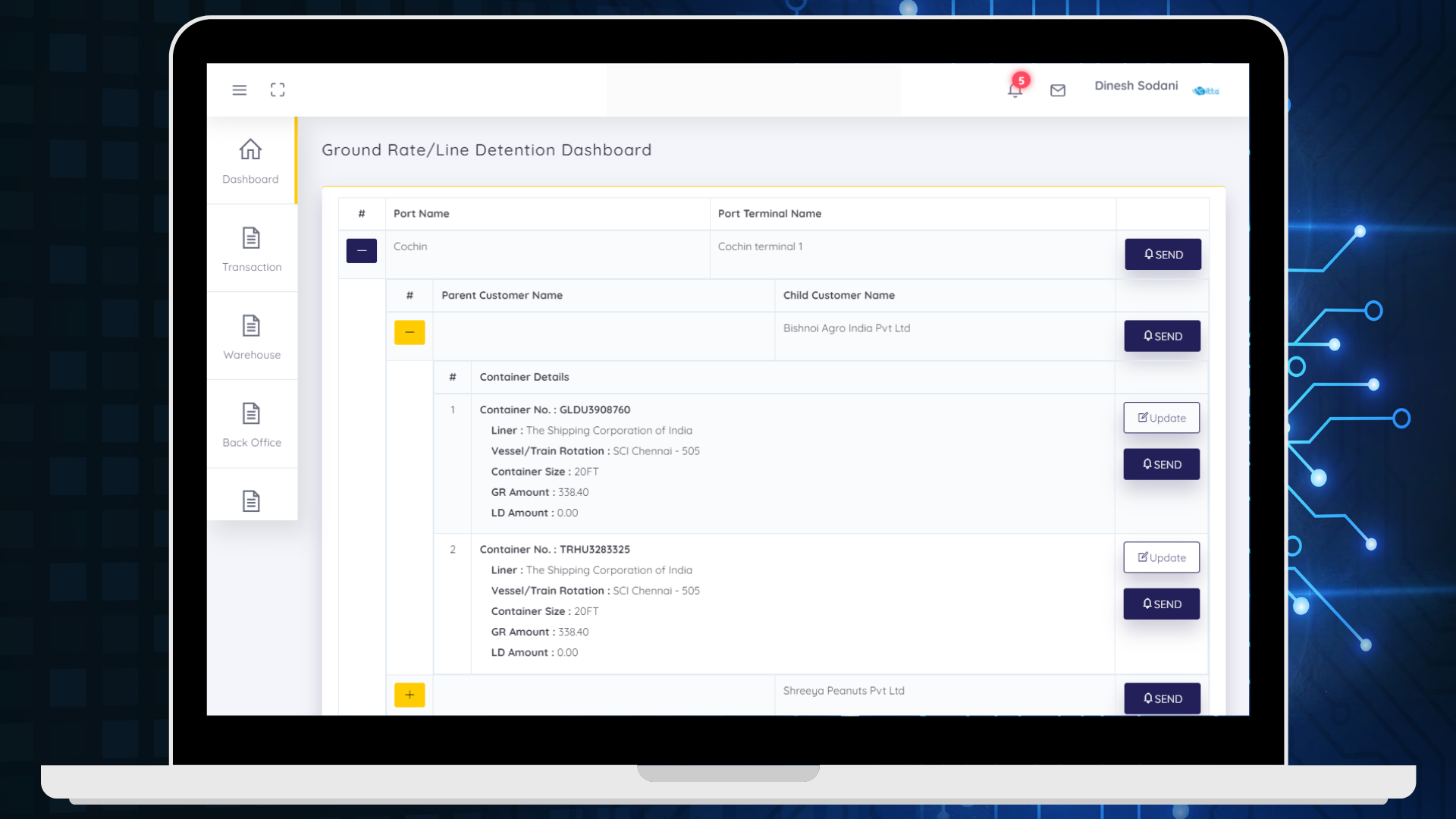1456x819 pixels.
Task: Send notification for container GLDU3908760
Action: click(1161, 464)
